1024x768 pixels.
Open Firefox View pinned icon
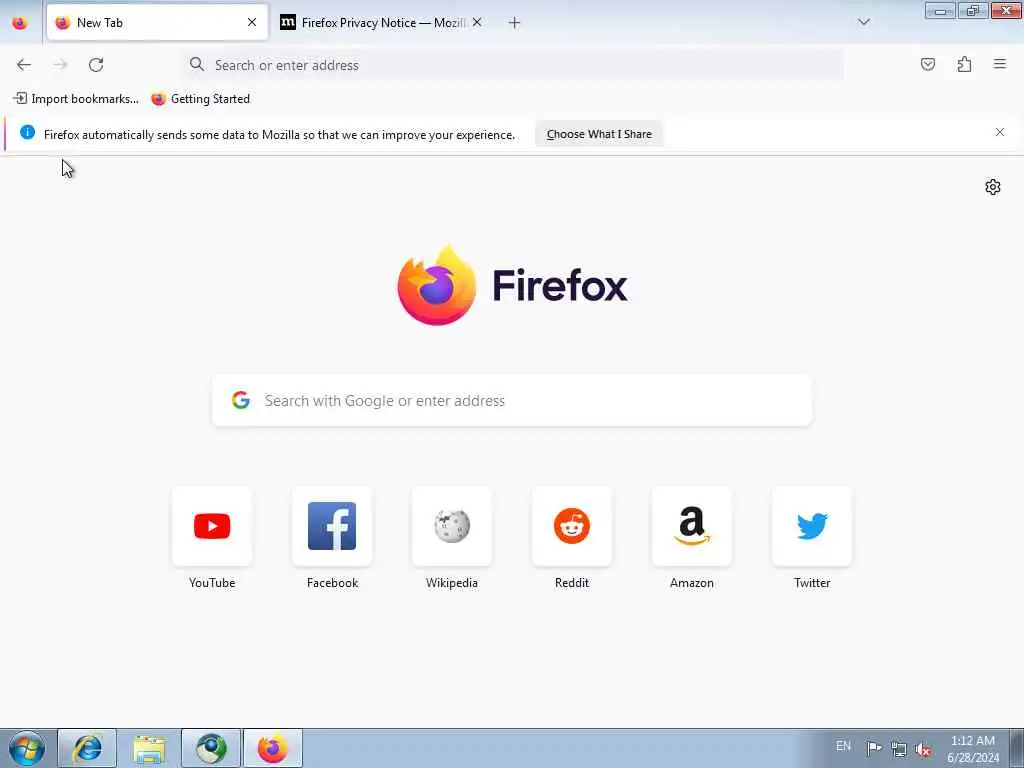click(x=20, y=23)
